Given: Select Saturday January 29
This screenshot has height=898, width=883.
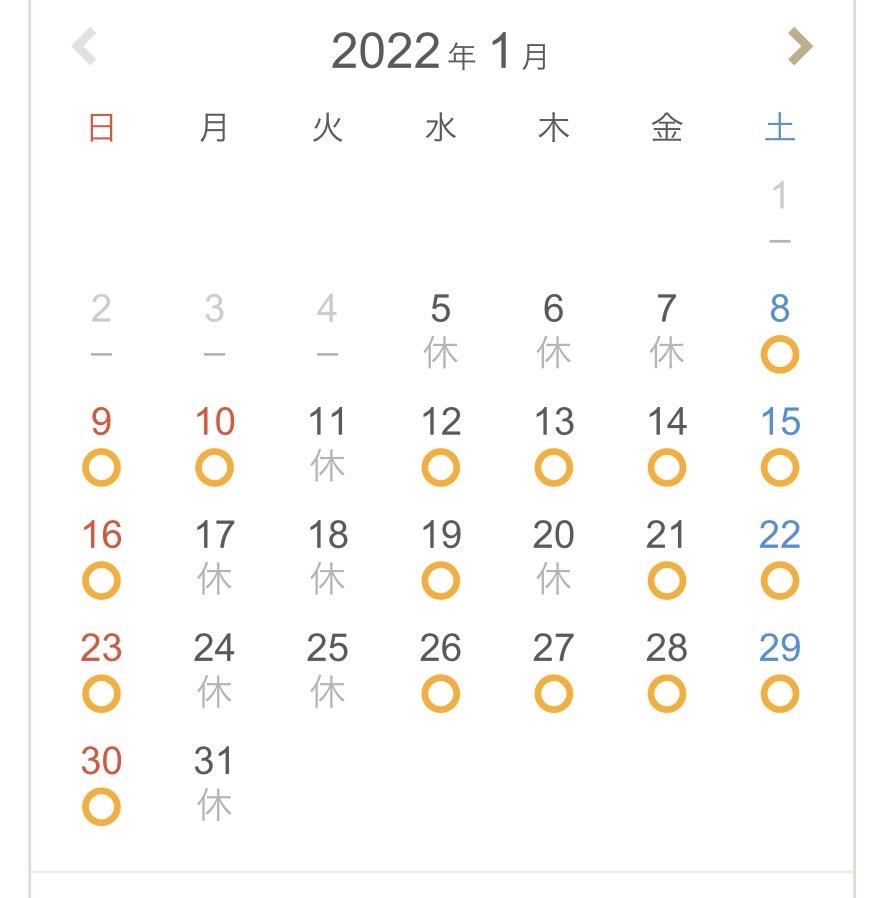Looking at the screenshot, I should [780, 649].
